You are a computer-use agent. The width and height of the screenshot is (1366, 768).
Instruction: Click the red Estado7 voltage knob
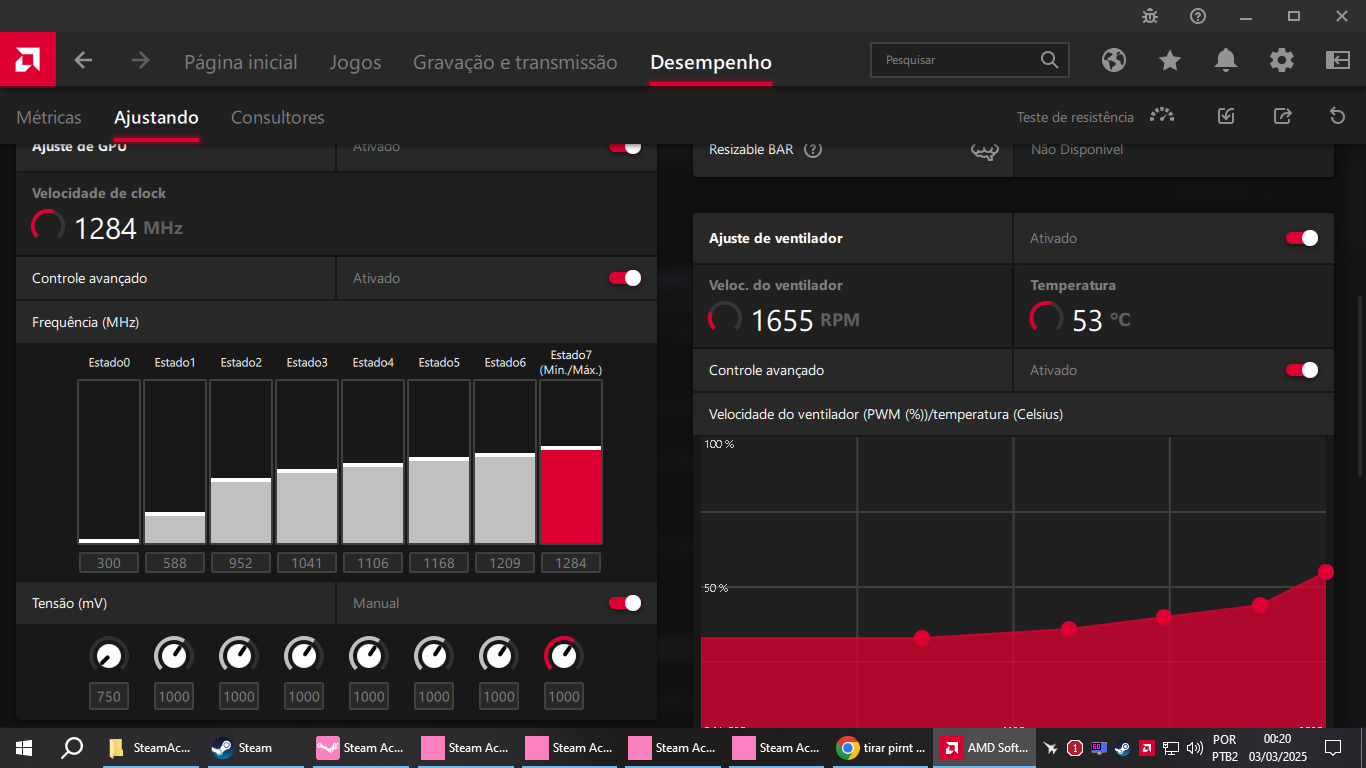click(x=564, y=656)
